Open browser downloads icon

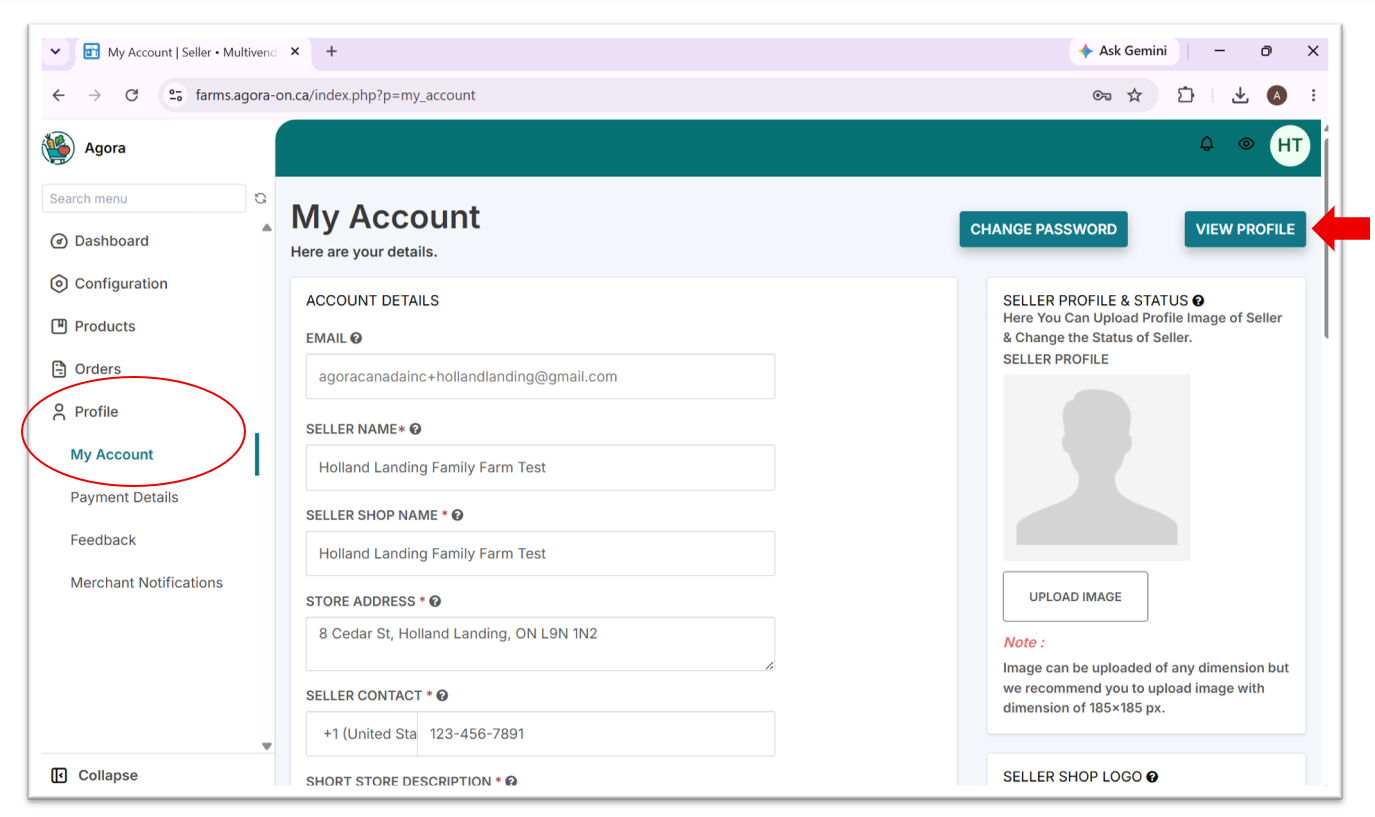point(1240,95)
